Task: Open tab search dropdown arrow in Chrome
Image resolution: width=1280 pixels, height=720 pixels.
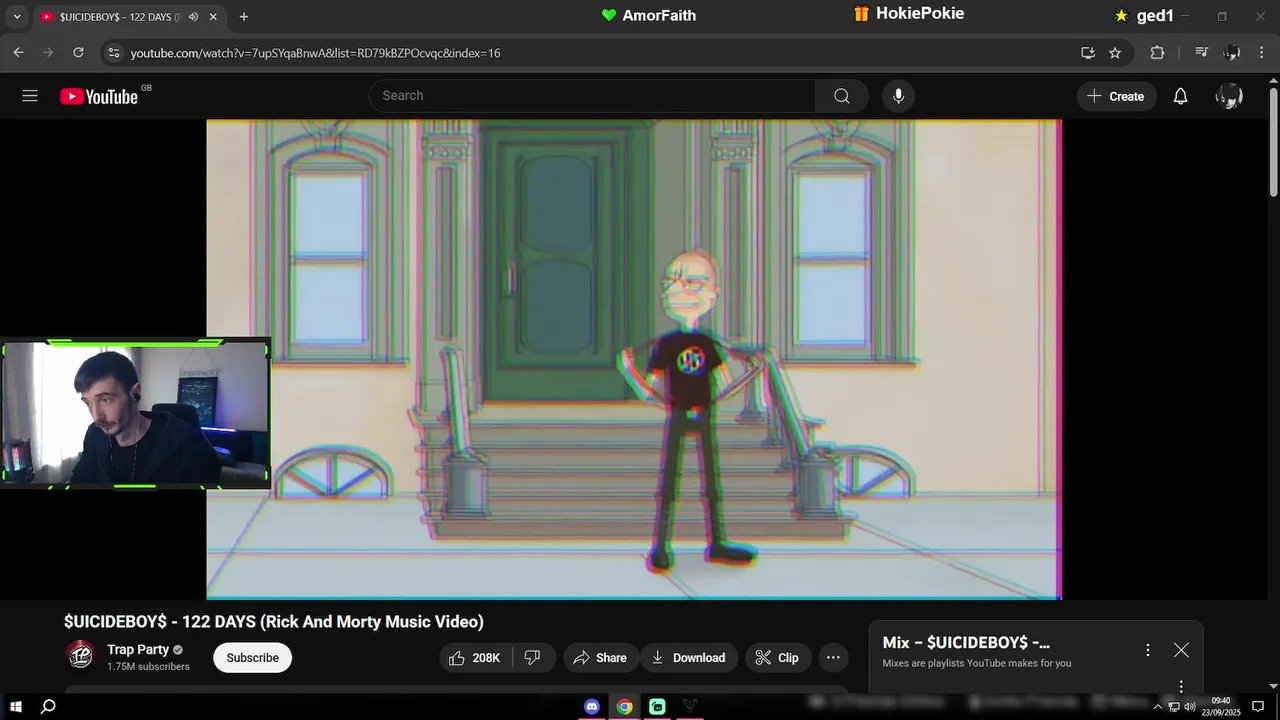Action: [16, 16]
